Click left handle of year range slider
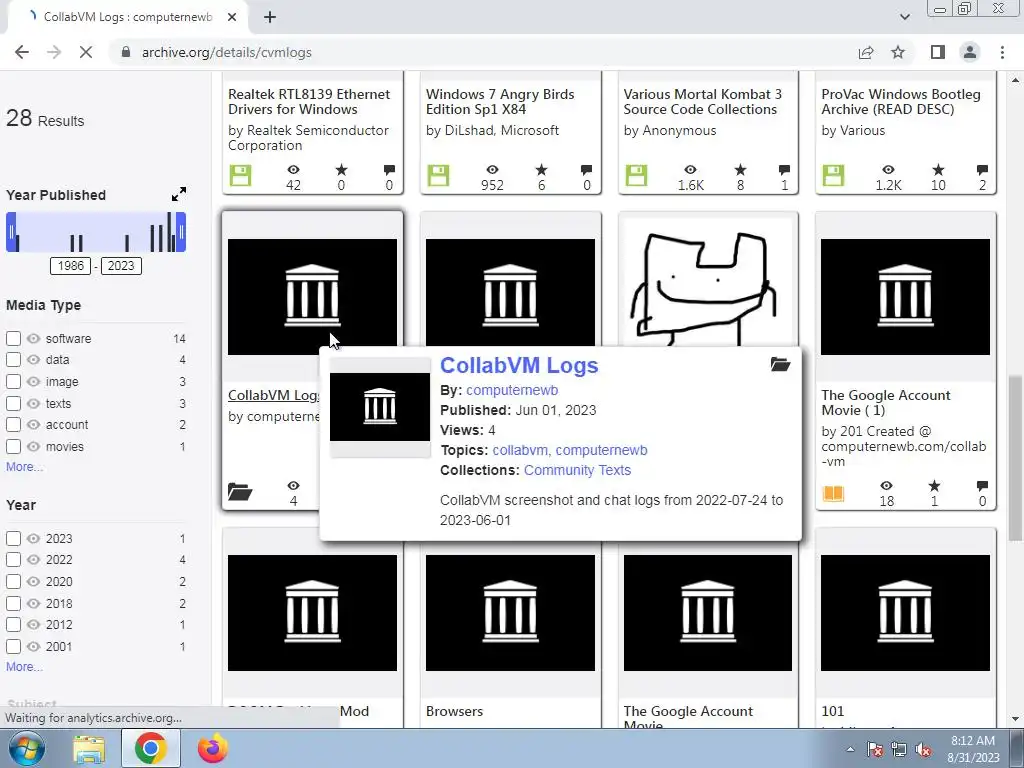 click(x=11, y=232)
